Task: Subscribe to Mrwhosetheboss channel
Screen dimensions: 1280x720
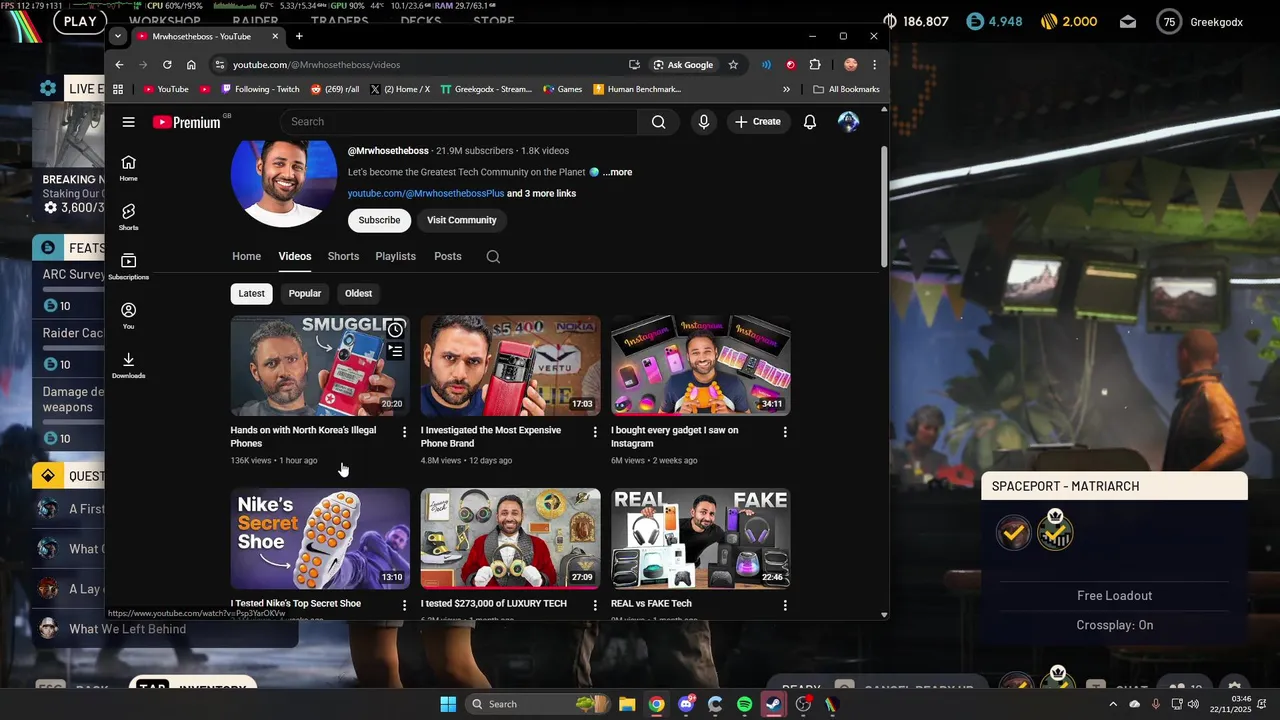Action: coord(379,220)
